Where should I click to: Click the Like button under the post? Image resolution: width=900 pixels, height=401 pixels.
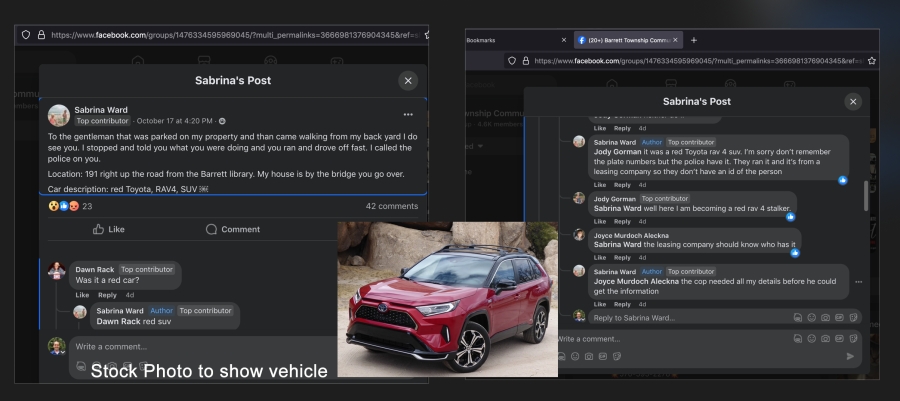coord(108,229)
